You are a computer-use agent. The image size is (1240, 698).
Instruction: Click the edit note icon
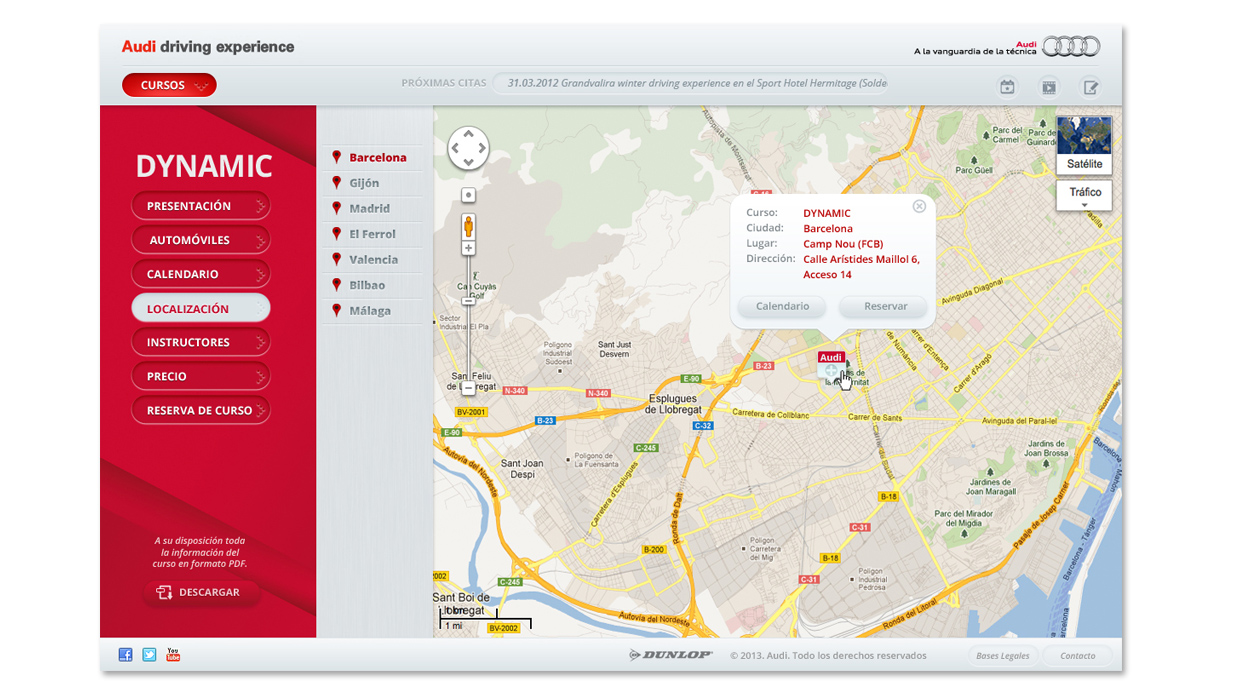(1091, 87)
